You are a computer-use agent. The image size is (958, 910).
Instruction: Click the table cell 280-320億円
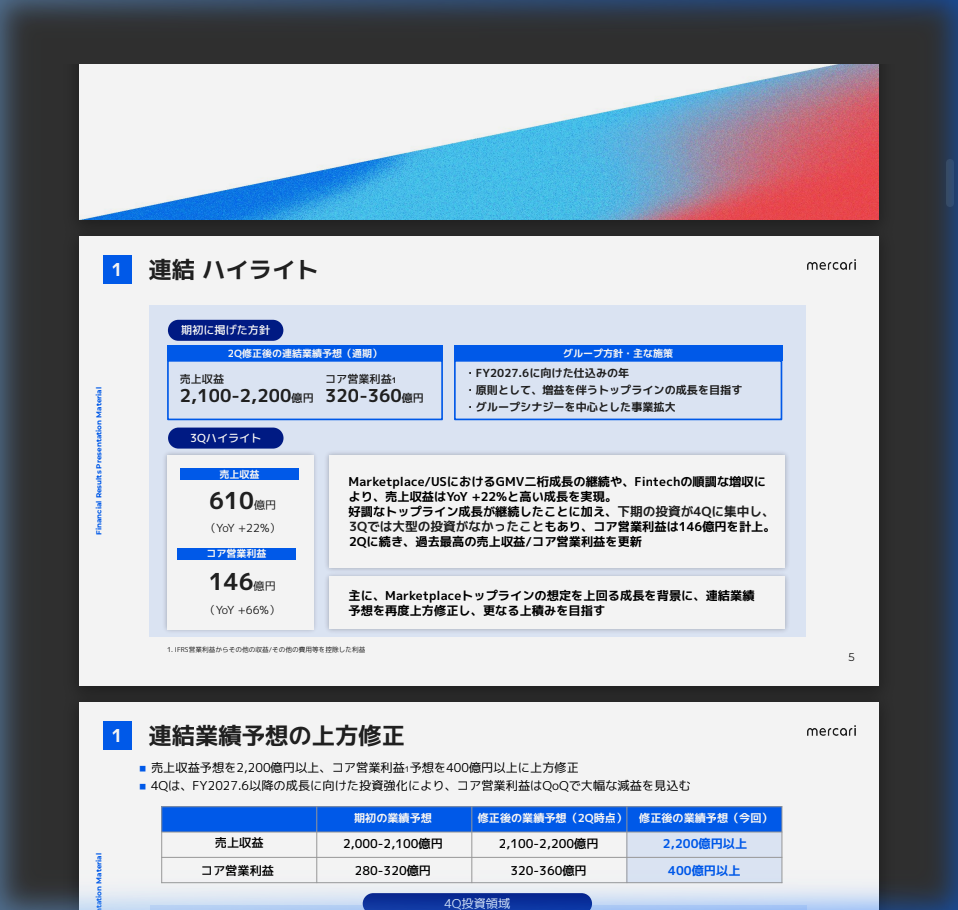click(x=393, y=871)
